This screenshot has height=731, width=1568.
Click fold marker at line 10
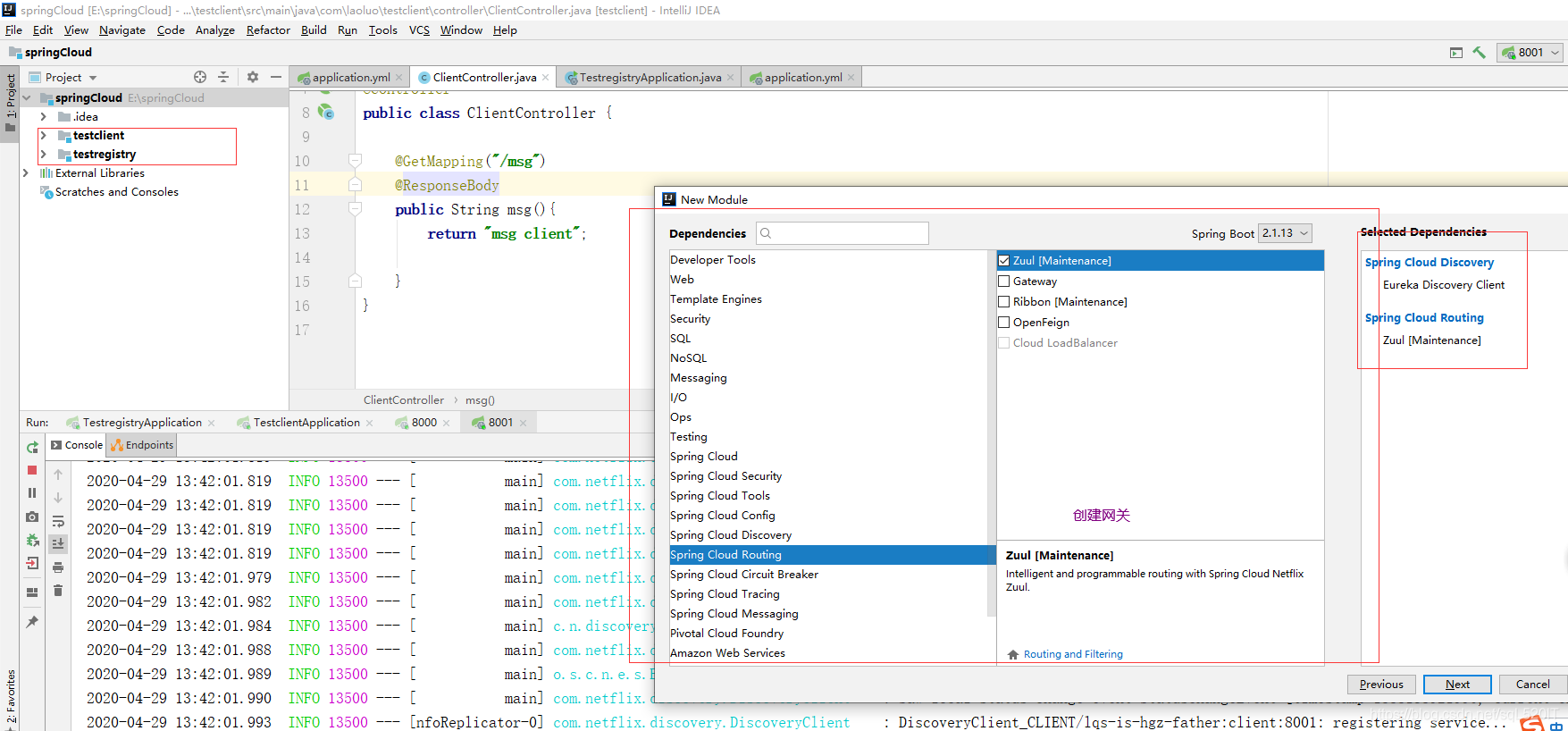tap(355, 161)
